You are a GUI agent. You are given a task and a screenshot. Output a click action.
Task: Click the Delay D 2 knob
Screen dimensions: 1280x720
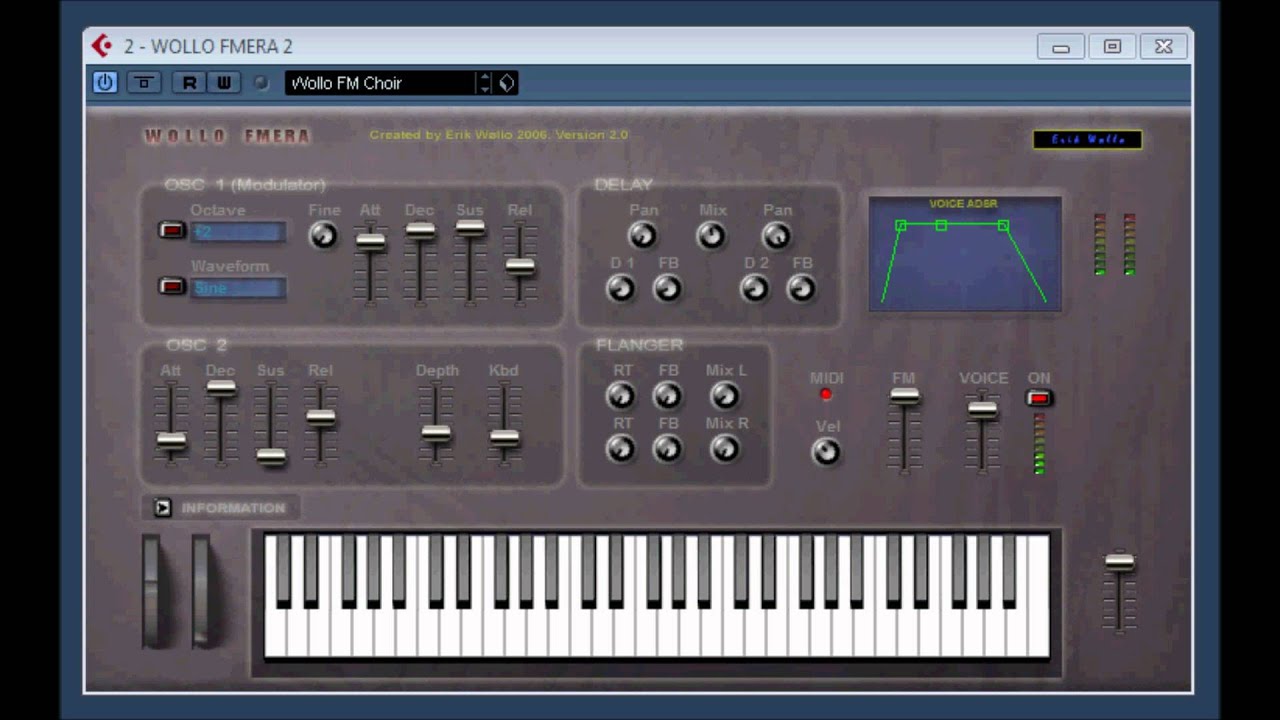754,289
